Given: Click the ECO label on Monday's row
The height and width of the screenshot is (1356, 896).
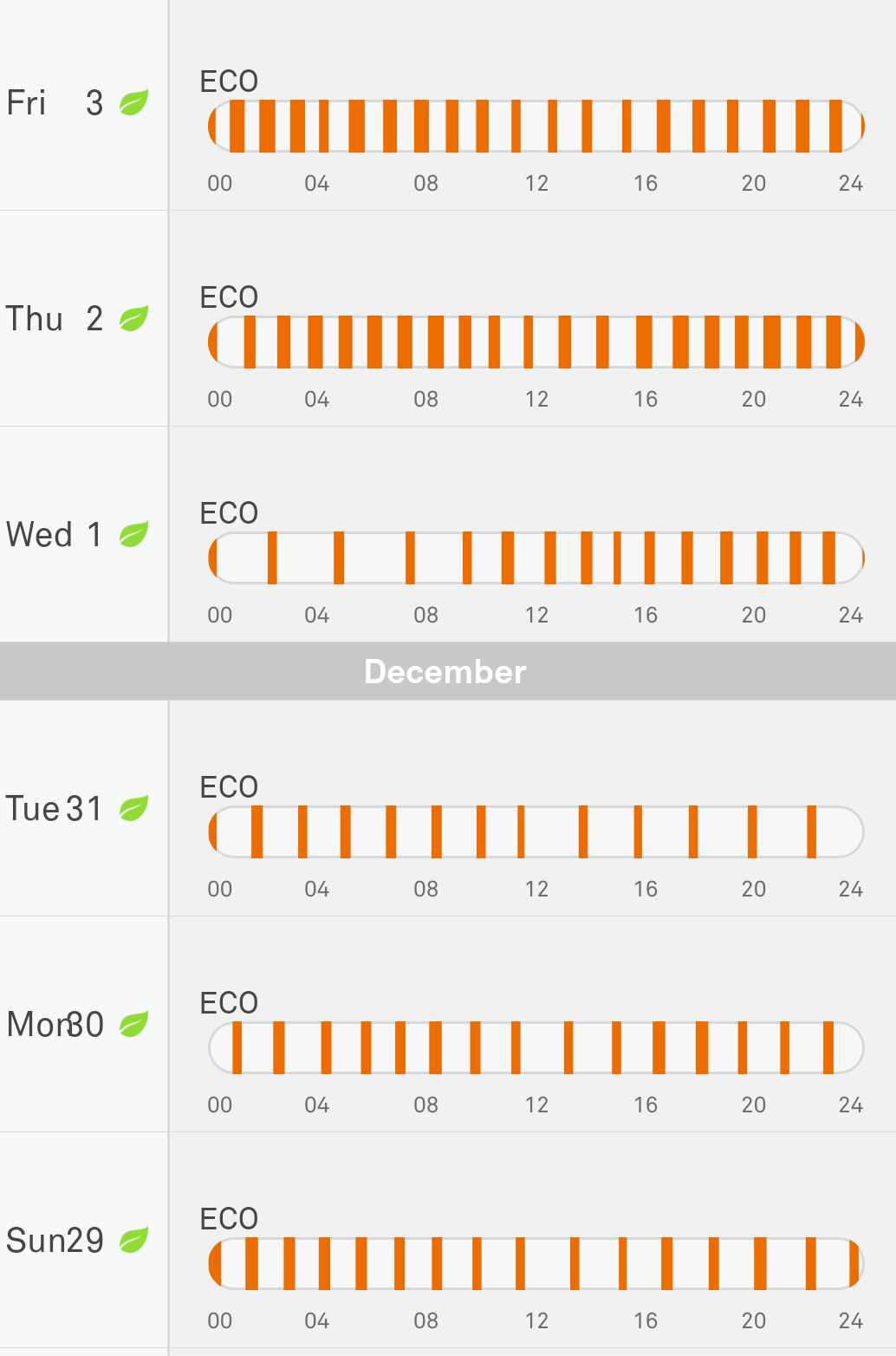Looking at the screenshot, I should 229,1003.
